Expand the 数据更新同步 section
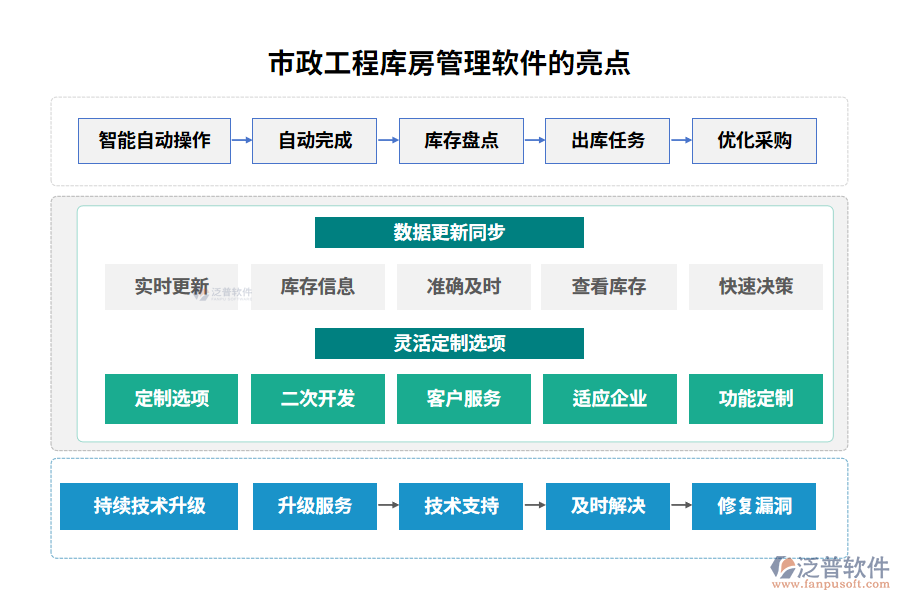 click(x=450, y=232)
